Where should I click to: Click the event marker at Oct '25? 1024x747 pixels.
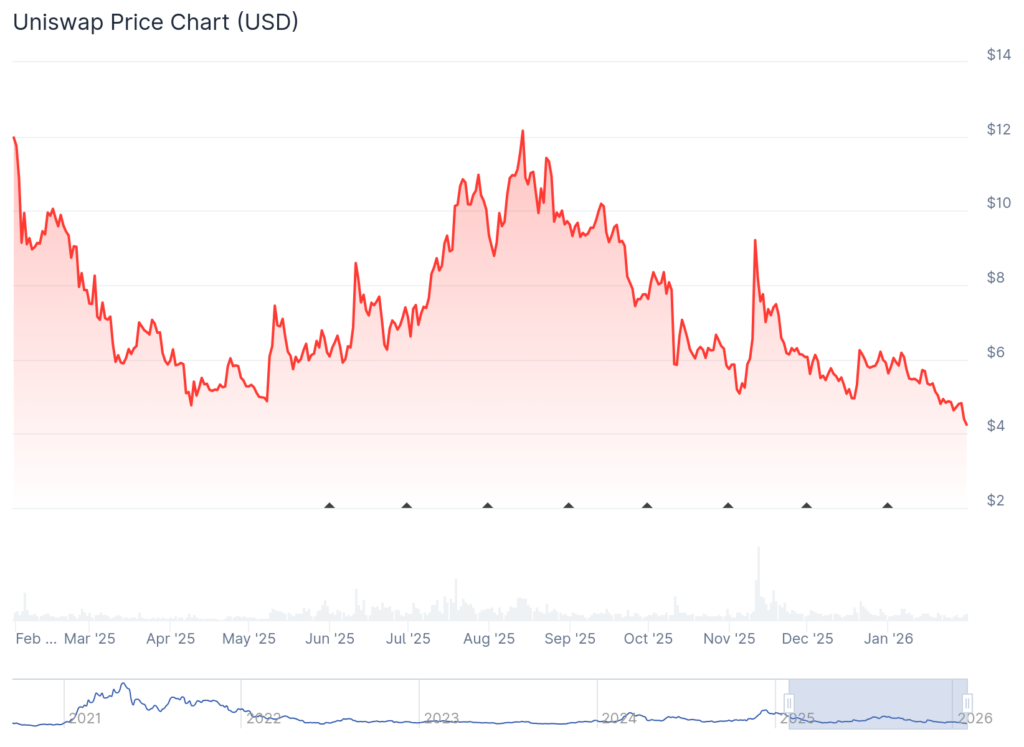(x=647, y=505)
